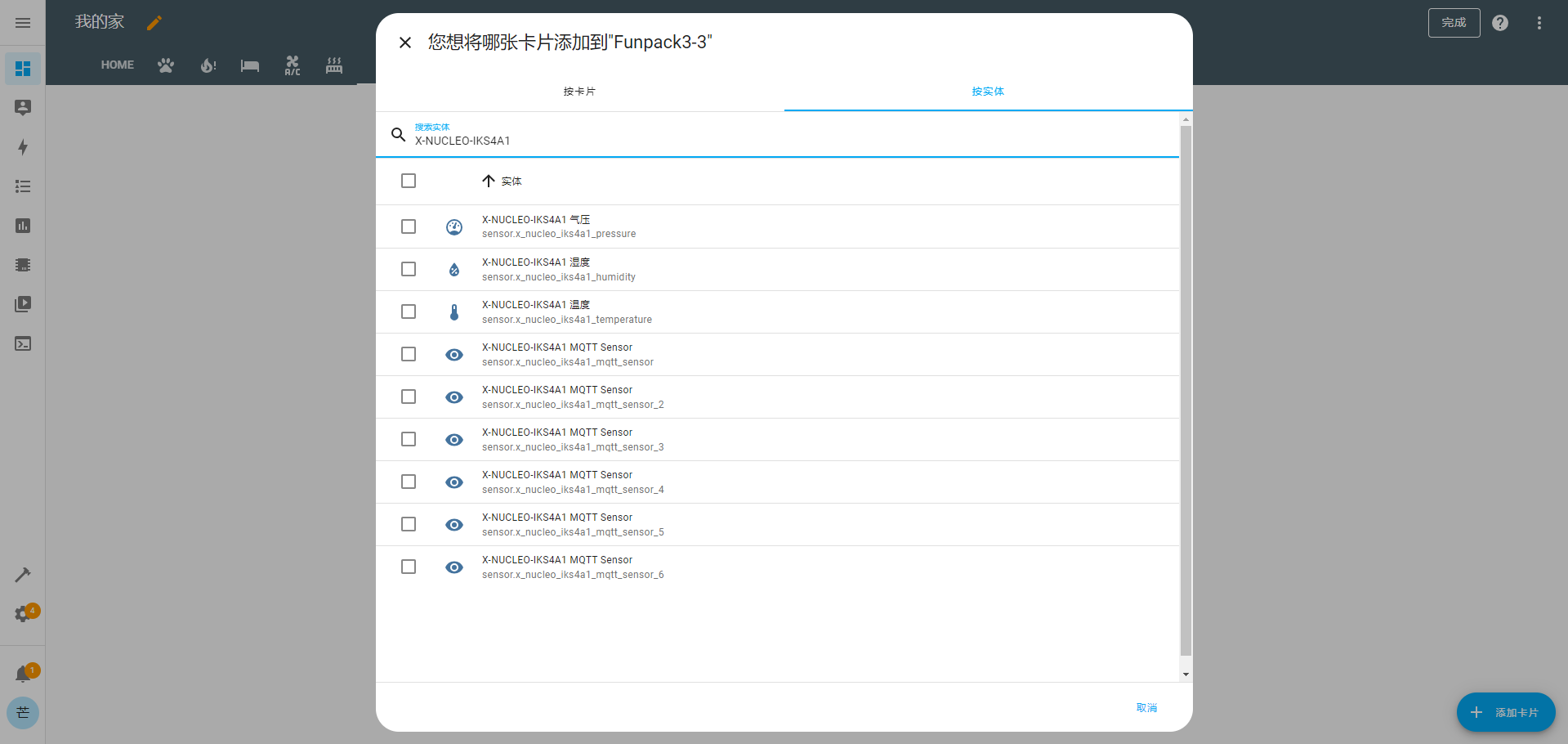Image resolution: width=1568 pixels, height=744 pixels.
Task: Switch to the 按实体 tab
Action: (x=988, y=92)
